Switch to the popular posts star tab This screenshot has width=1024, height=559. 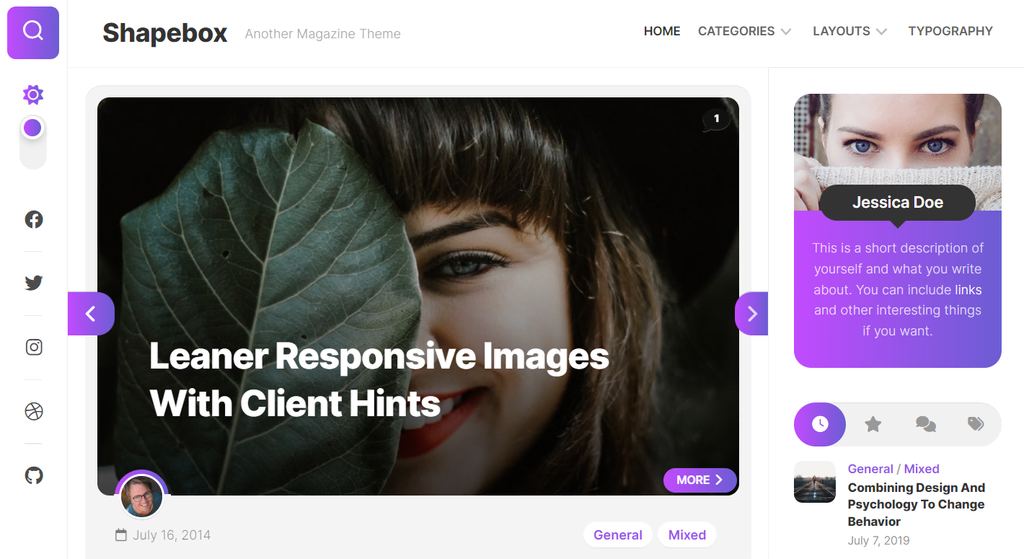(873, 424)
